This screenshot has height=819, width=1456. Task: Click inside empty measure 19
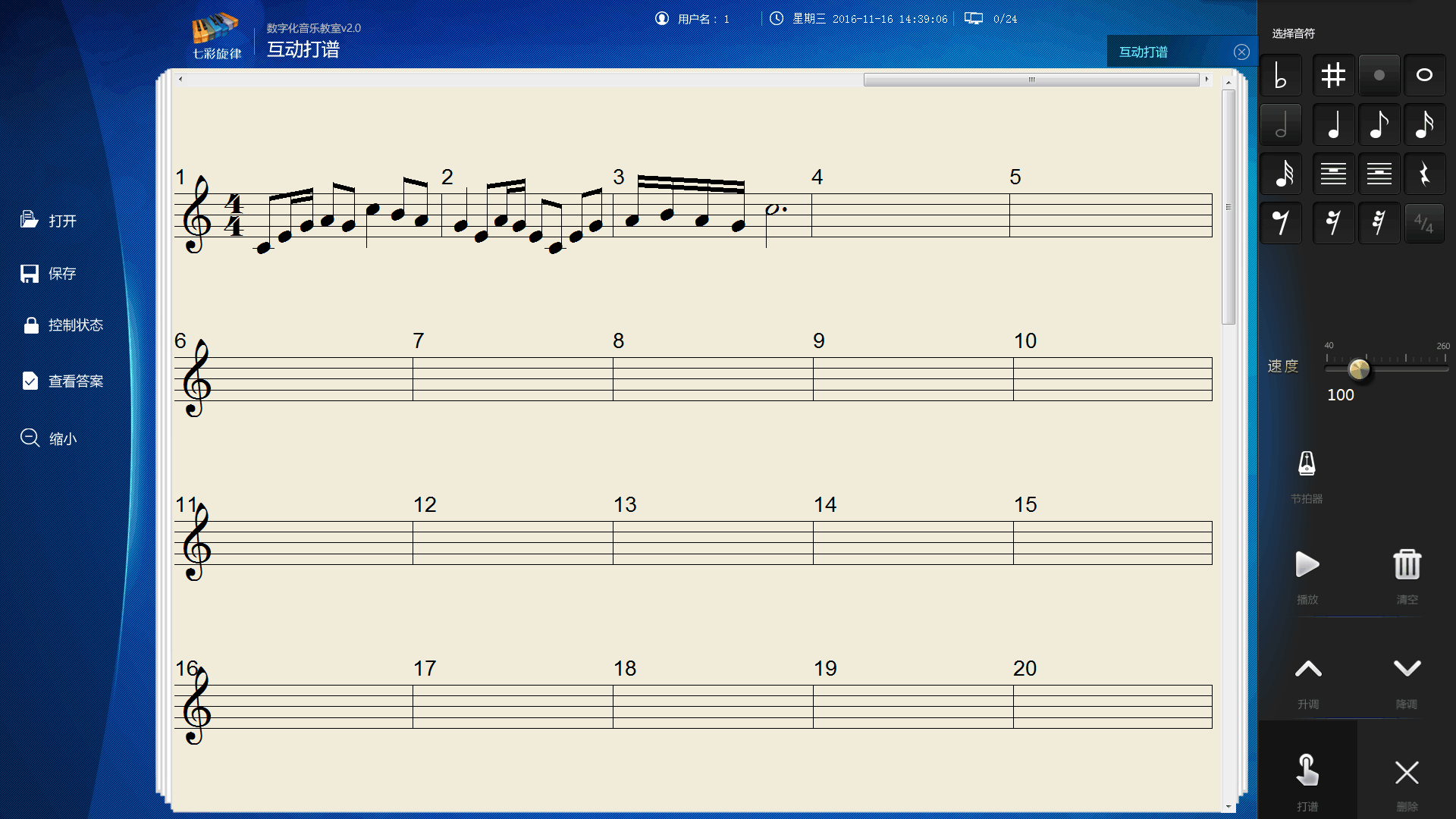[x=913, y=707]
